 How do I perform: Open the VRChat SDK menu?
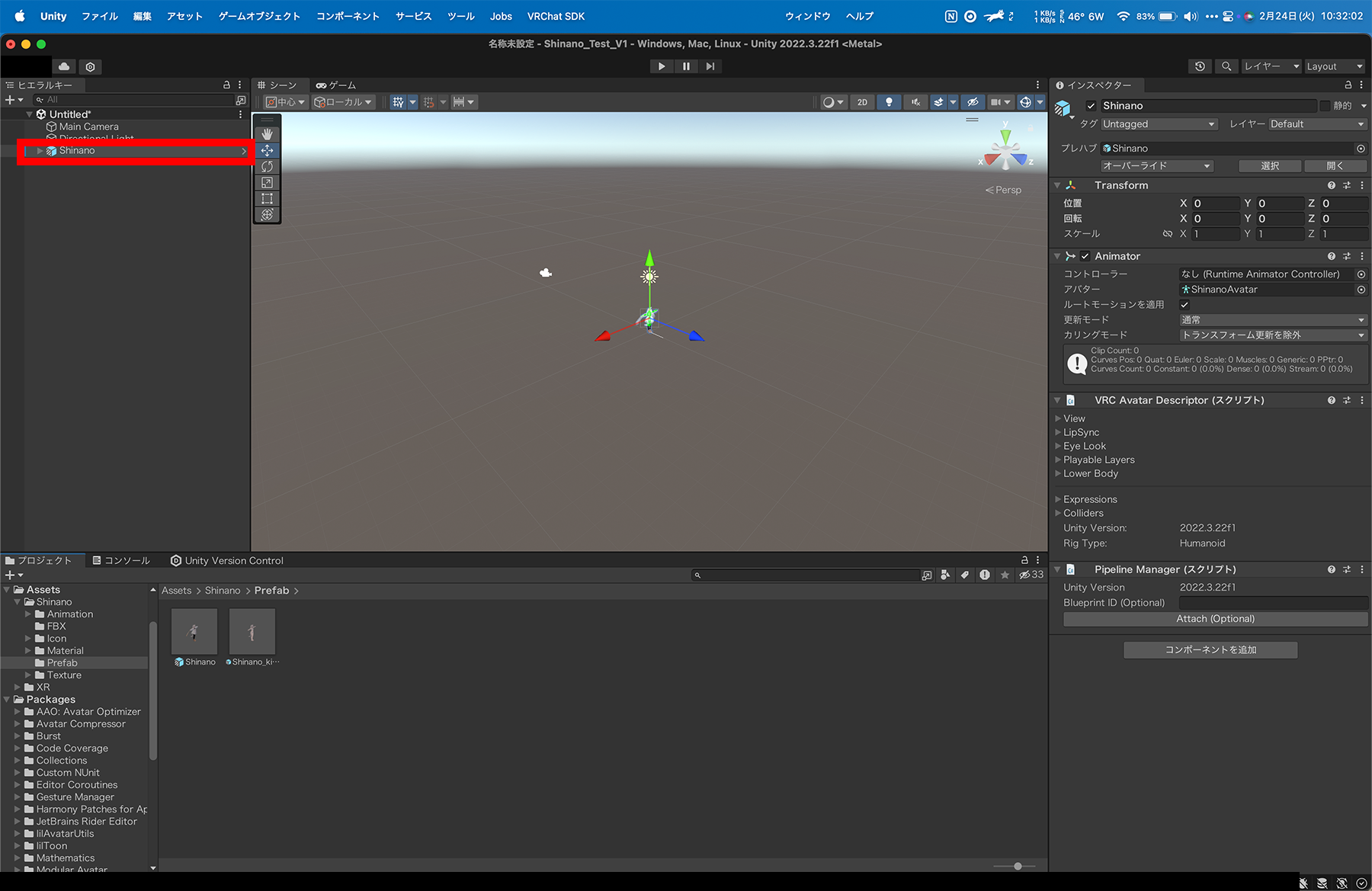556,16
